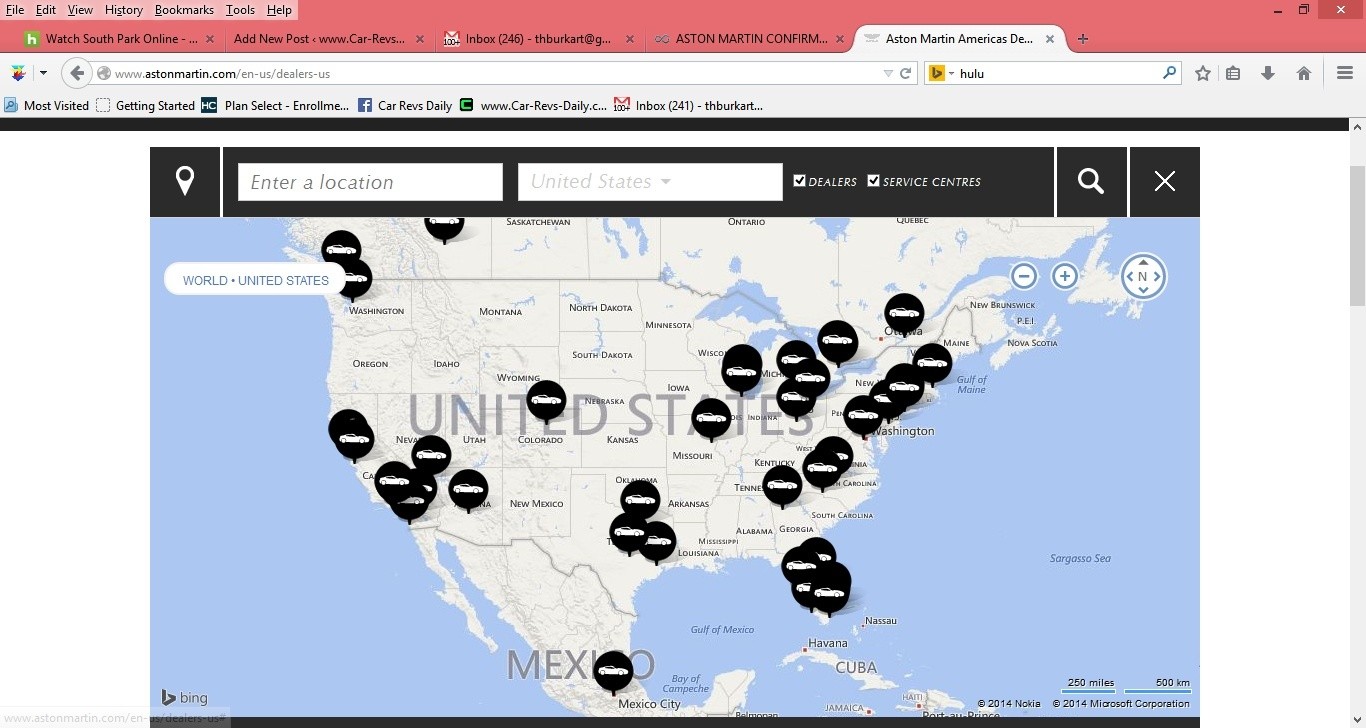The image size is (1366, 728).
Task: Click the UNITED STATES breadcrumb link
Action: (283, 280)
